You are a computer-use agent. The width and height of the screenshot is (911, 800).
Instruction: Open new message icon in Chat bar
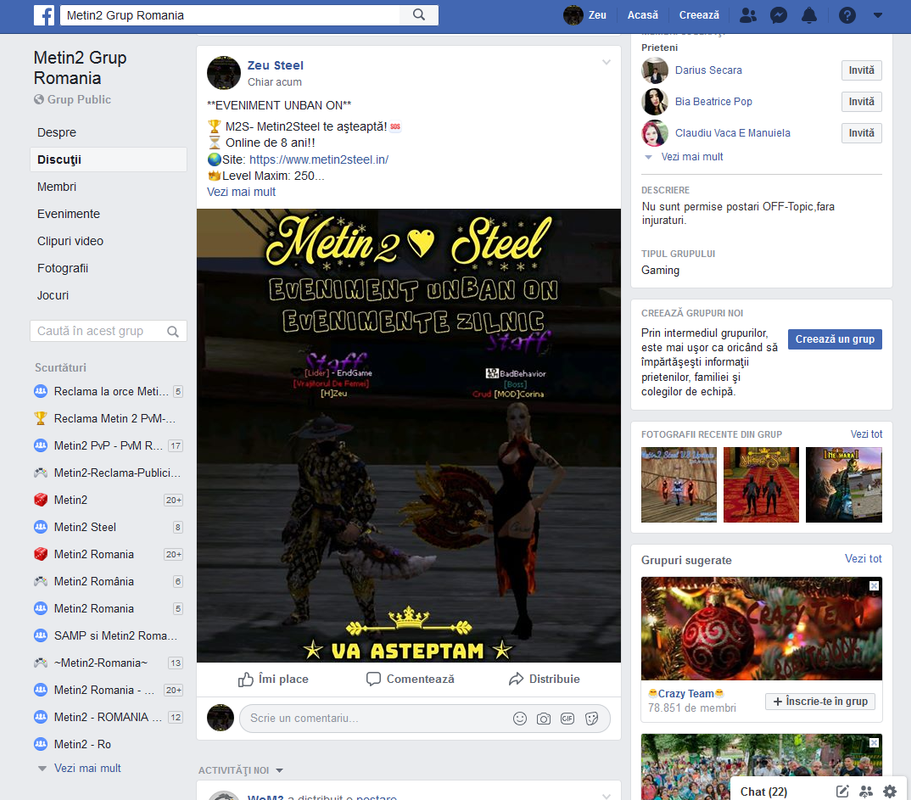click(x=842, y=791)
